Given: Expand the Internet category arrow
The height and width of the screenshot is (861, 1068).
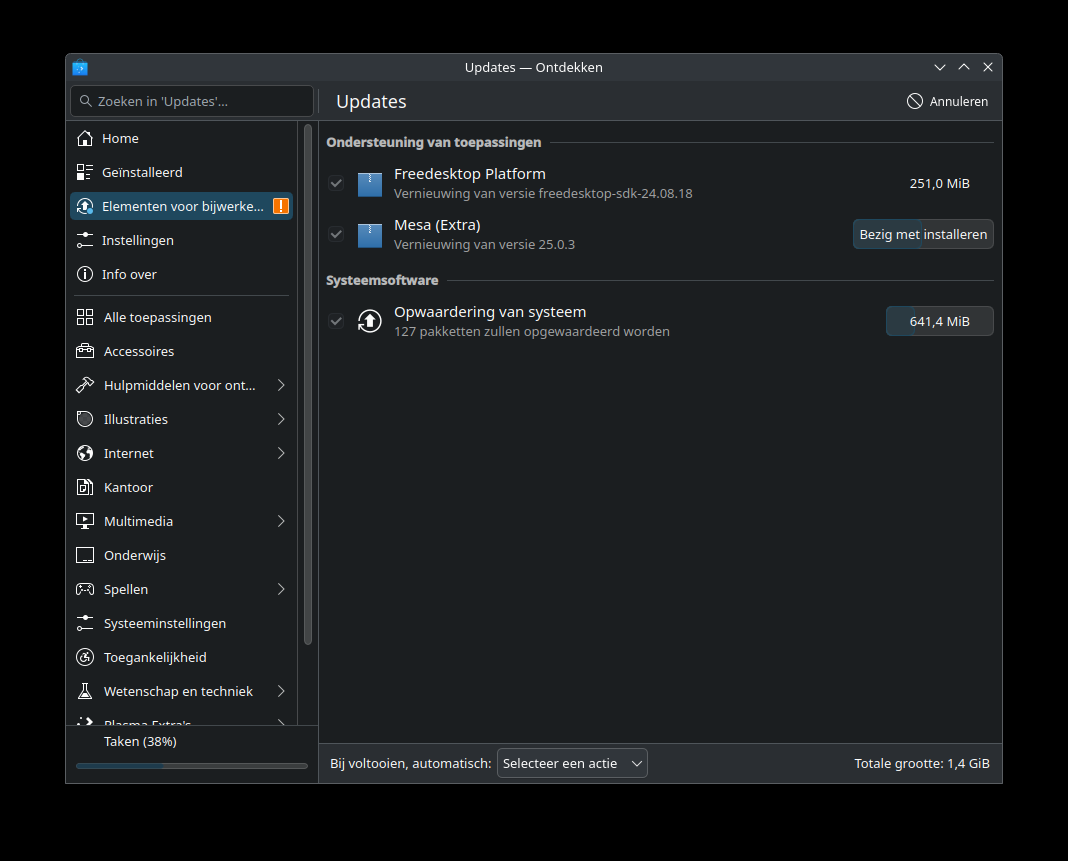Looking at the screenshot, I should (x=281, y=454).
